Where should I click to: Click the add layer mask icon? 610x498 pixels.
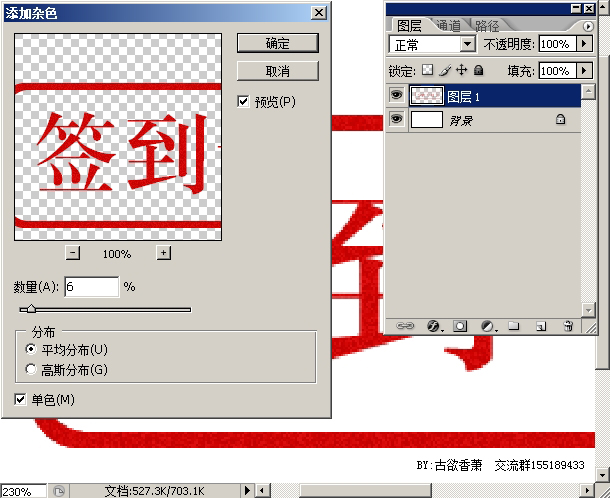click(460, 326)
